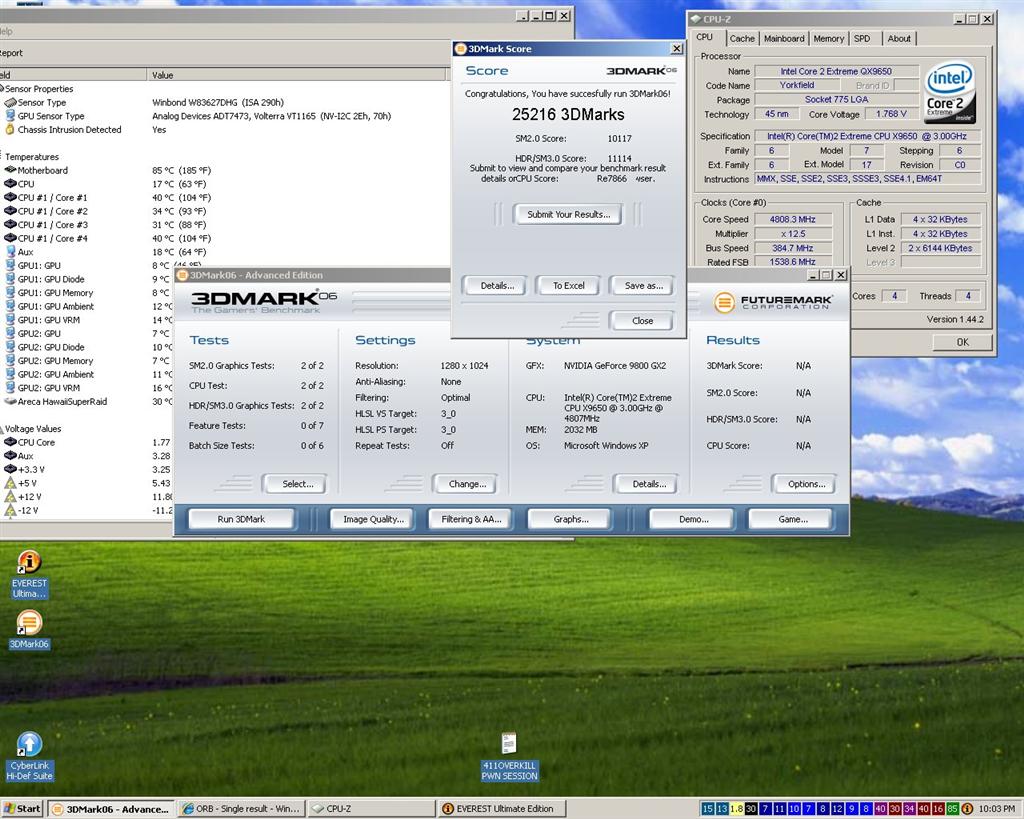The width and height of the screenshot is (1024, 819).
Task: Open the 3DMark06 desktop shortcut
Action: coord(29,629)
